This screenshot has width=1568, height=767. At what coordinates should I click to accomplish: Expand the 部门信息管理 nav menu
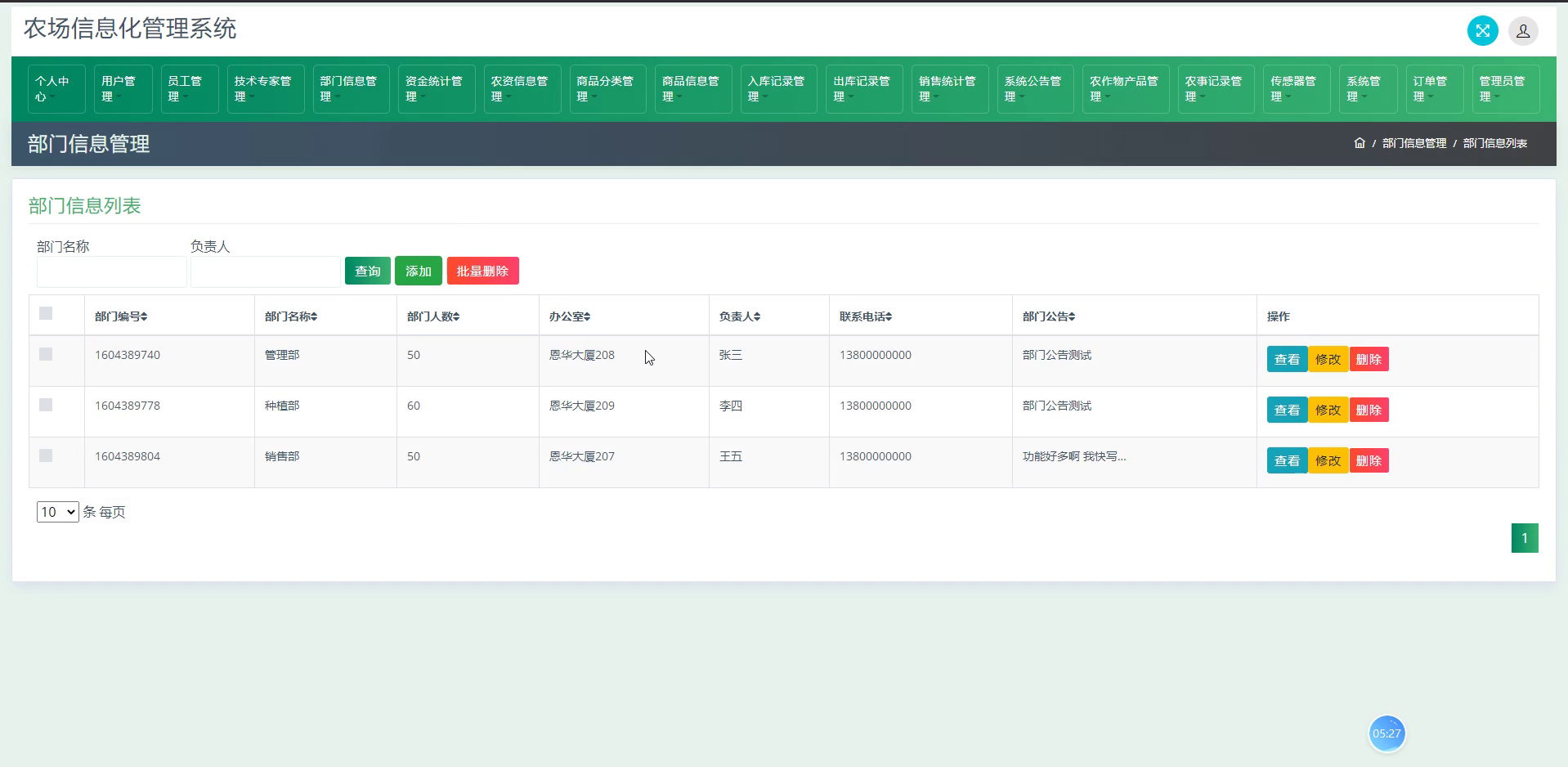(351, 89)
